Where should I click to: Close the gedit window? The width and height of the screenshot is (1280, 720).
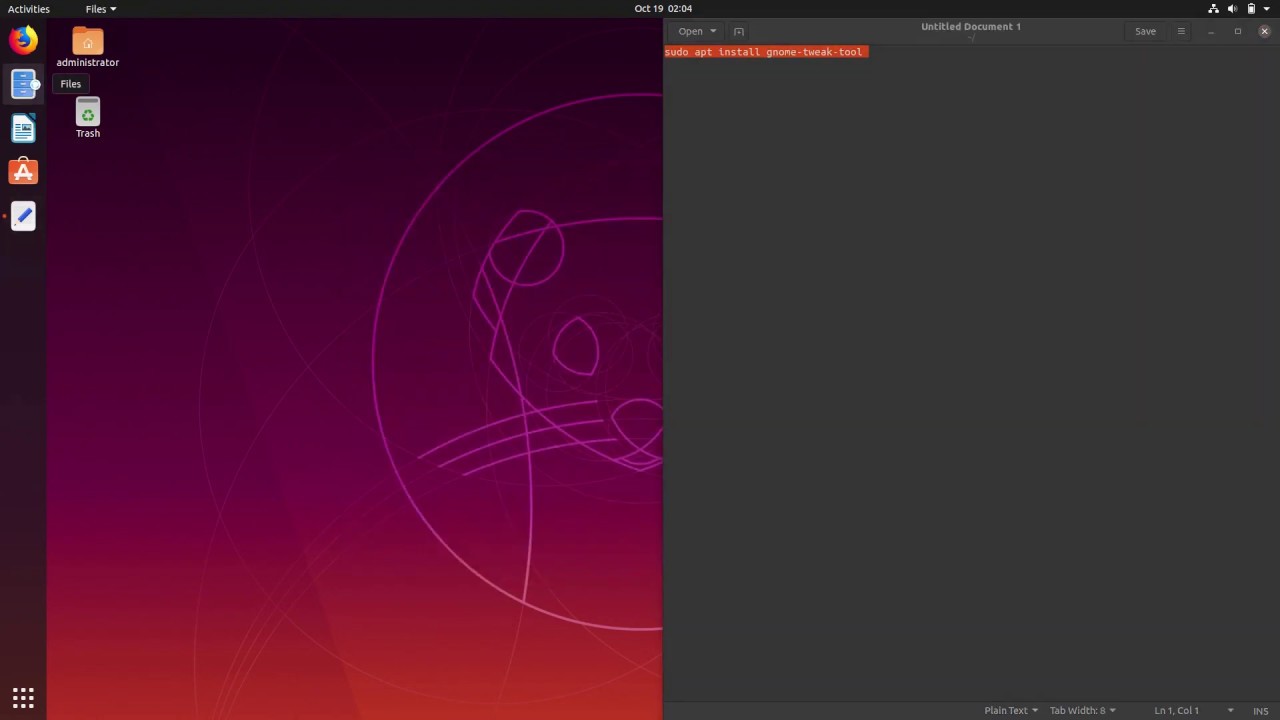tap(1265, 31)
